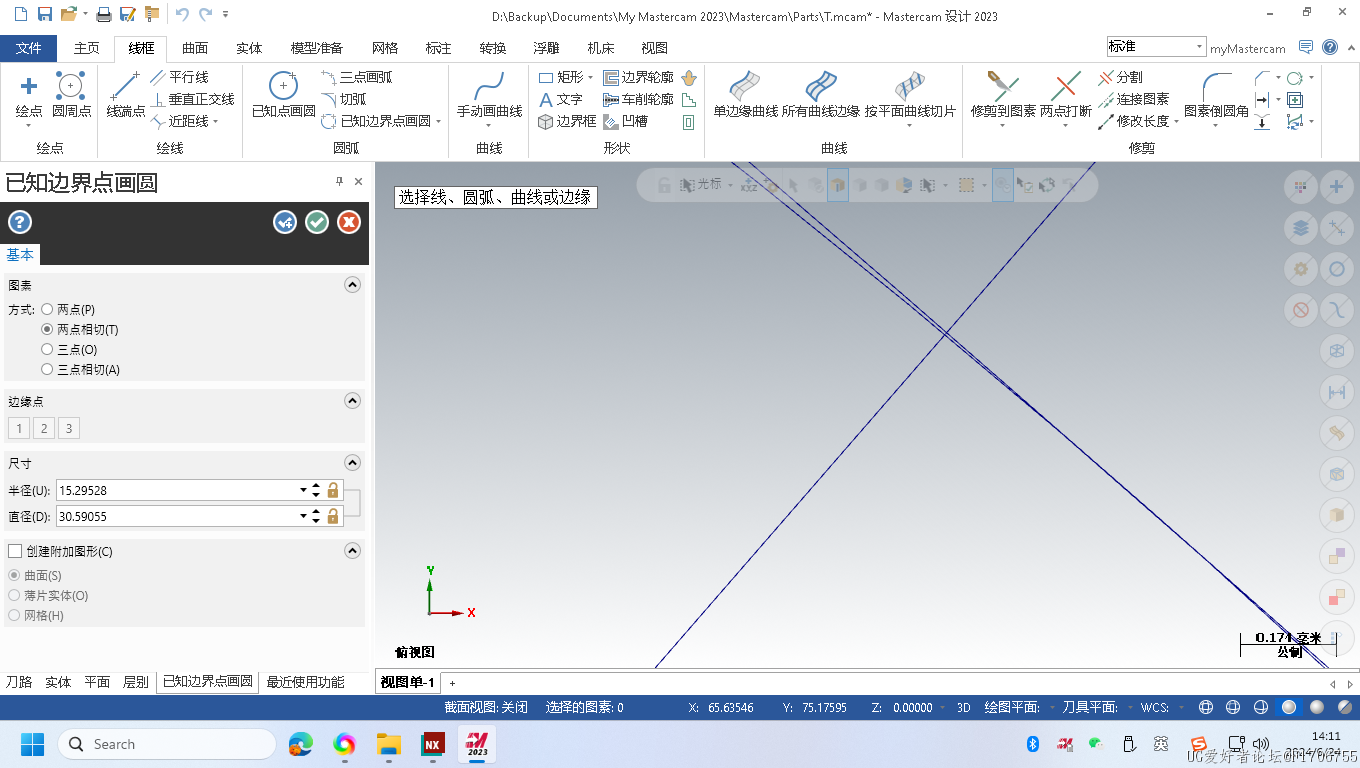Click the blue help icon in panel
1360x768 pixels.
click(x=19, y=222)
